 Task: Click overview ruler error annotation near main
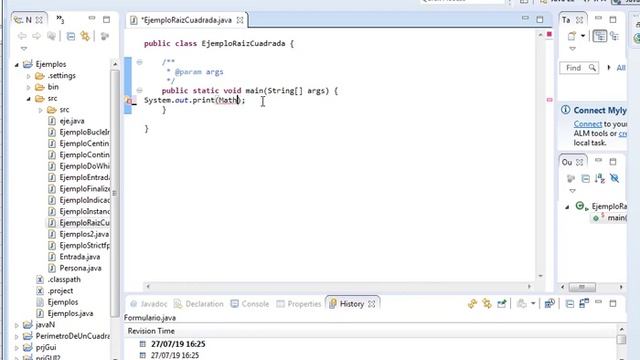pyautogui.click(x=549, y=100)
